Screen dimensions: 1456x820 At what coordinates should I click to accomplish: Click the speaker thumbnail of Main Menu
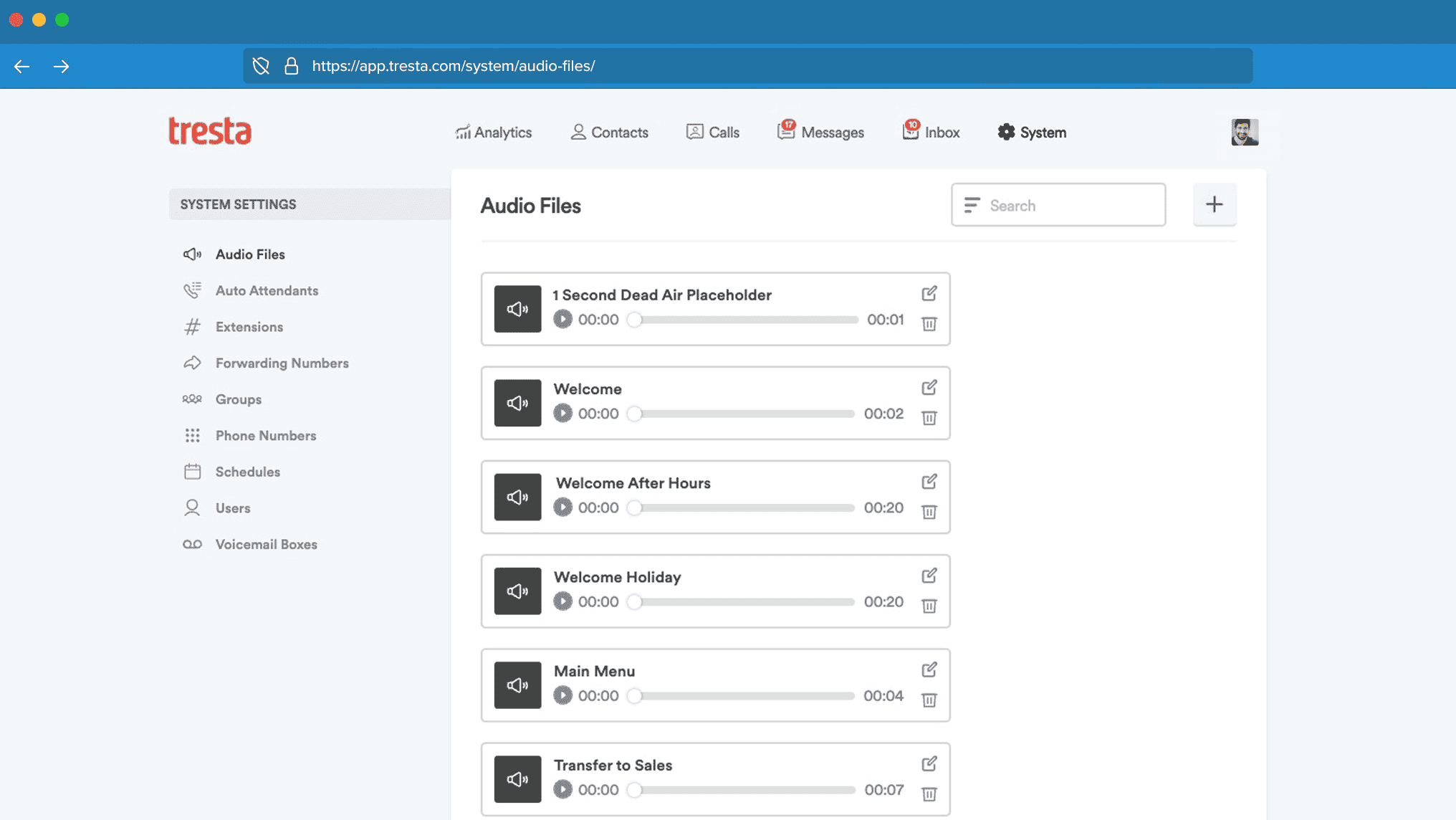point(517,685)
